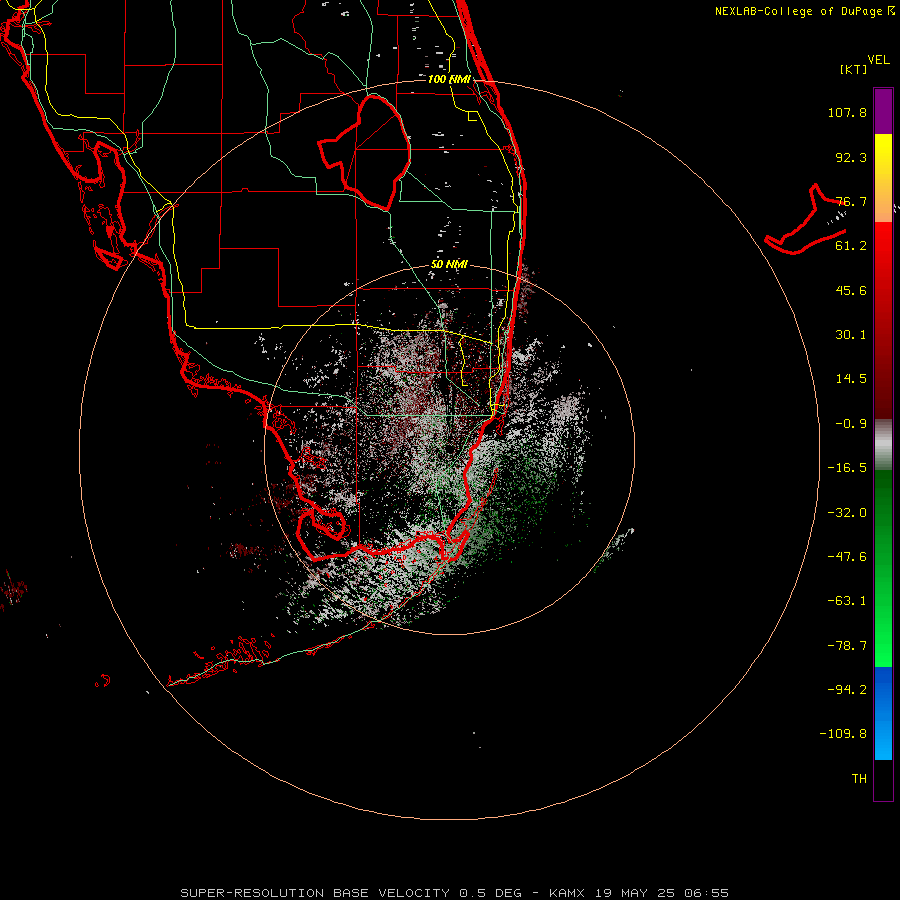Viewport: 900px width, 900px height.
Task: Click the -47.6 scale label
Action: [847, 557]
